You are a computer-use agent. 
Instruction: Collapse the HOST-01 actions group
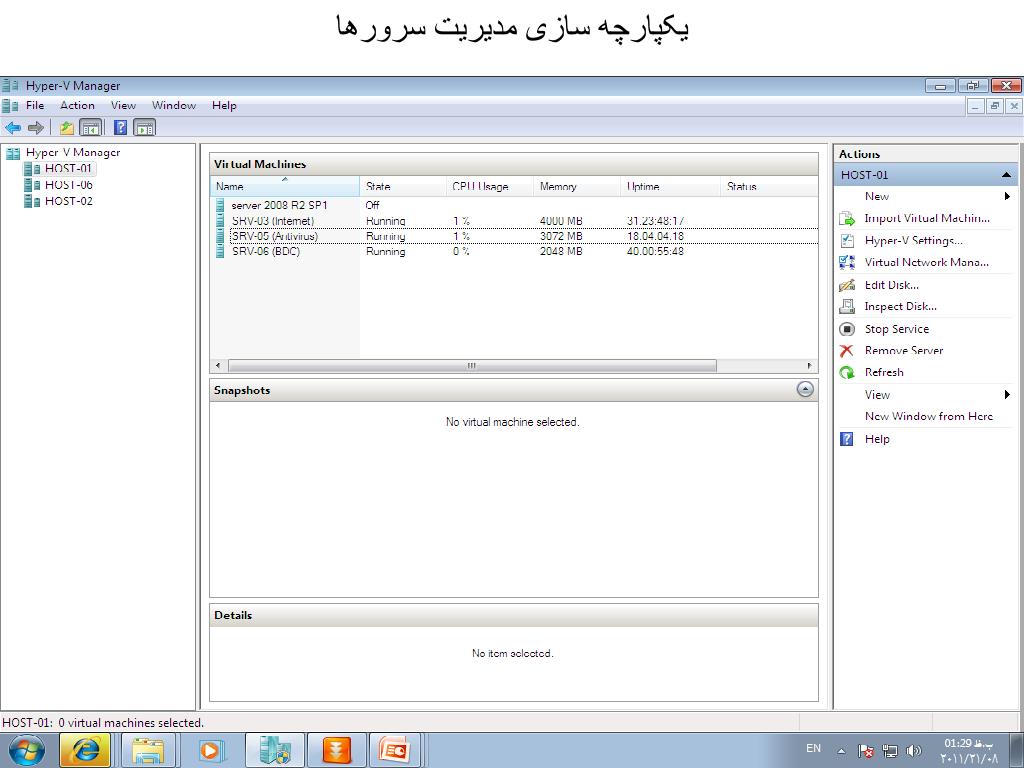tap(1006, 175)
